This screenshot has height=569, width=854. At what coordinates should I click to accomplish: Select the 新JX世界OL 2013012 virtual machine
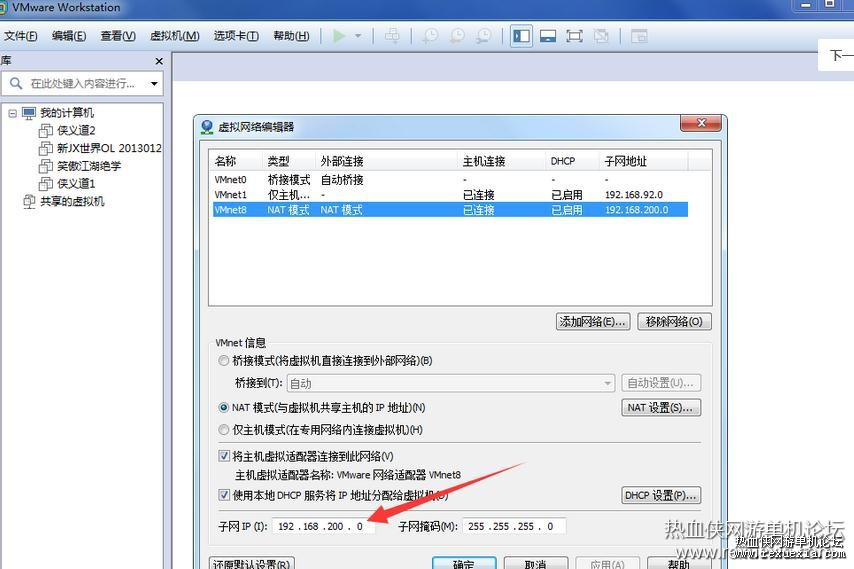click(x=109, y=148)
